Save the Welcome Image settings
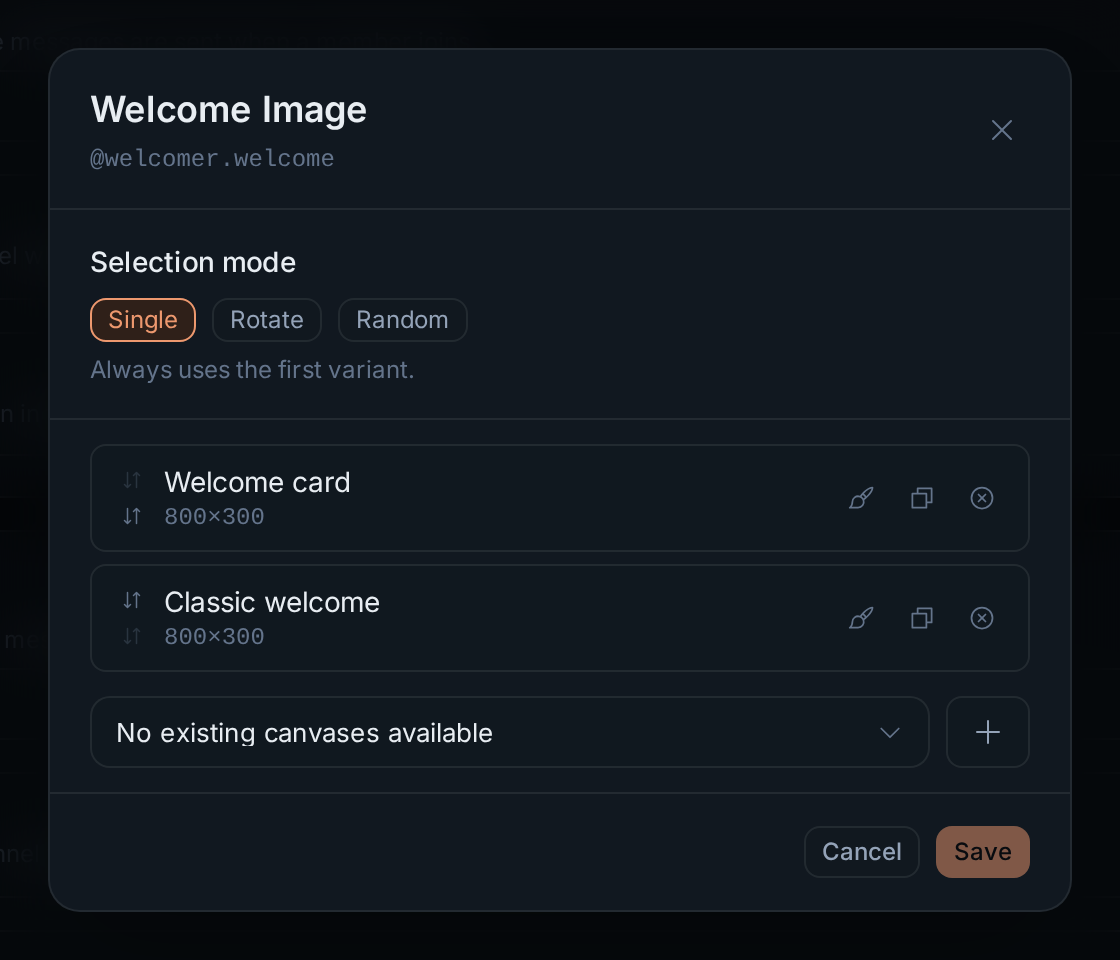Image resolution: width=1120 pixels, height=960 pixels. point(982,851)
